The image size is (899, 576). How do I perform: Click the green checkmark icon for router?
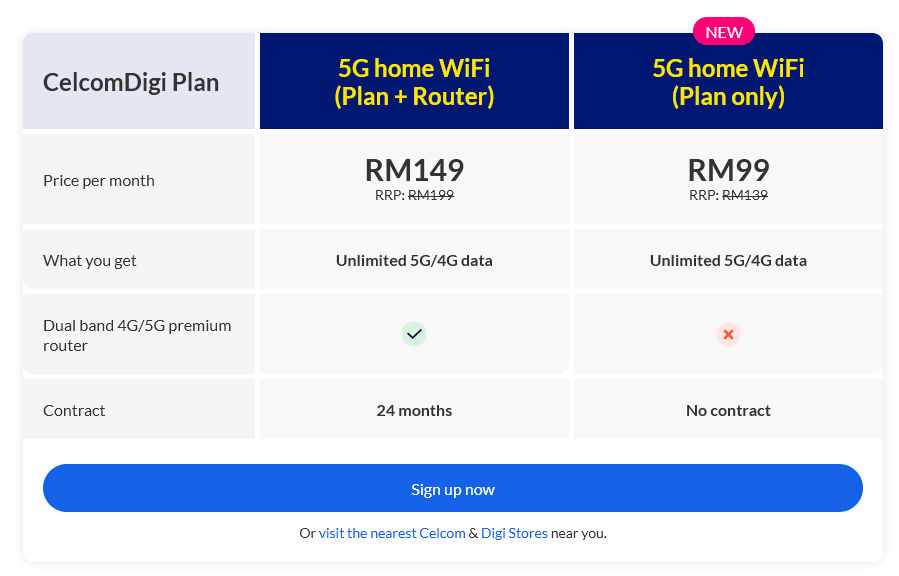(413, 334)
